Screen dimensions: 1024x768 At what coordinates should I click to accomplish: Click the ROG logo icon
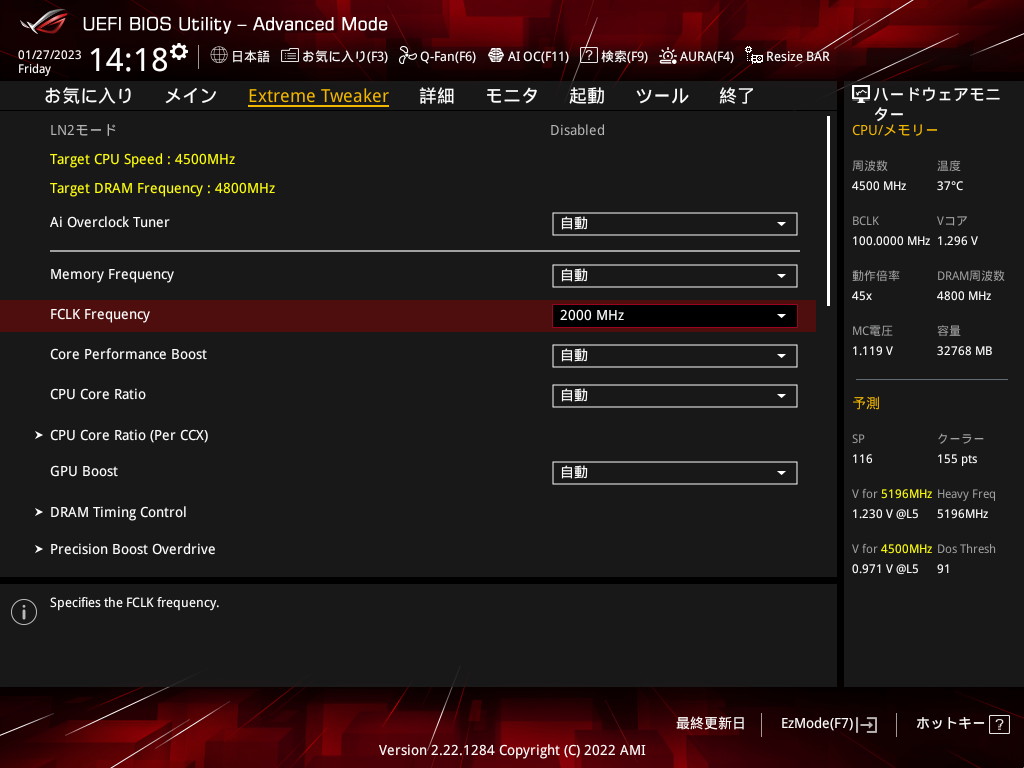pos(44,23)
